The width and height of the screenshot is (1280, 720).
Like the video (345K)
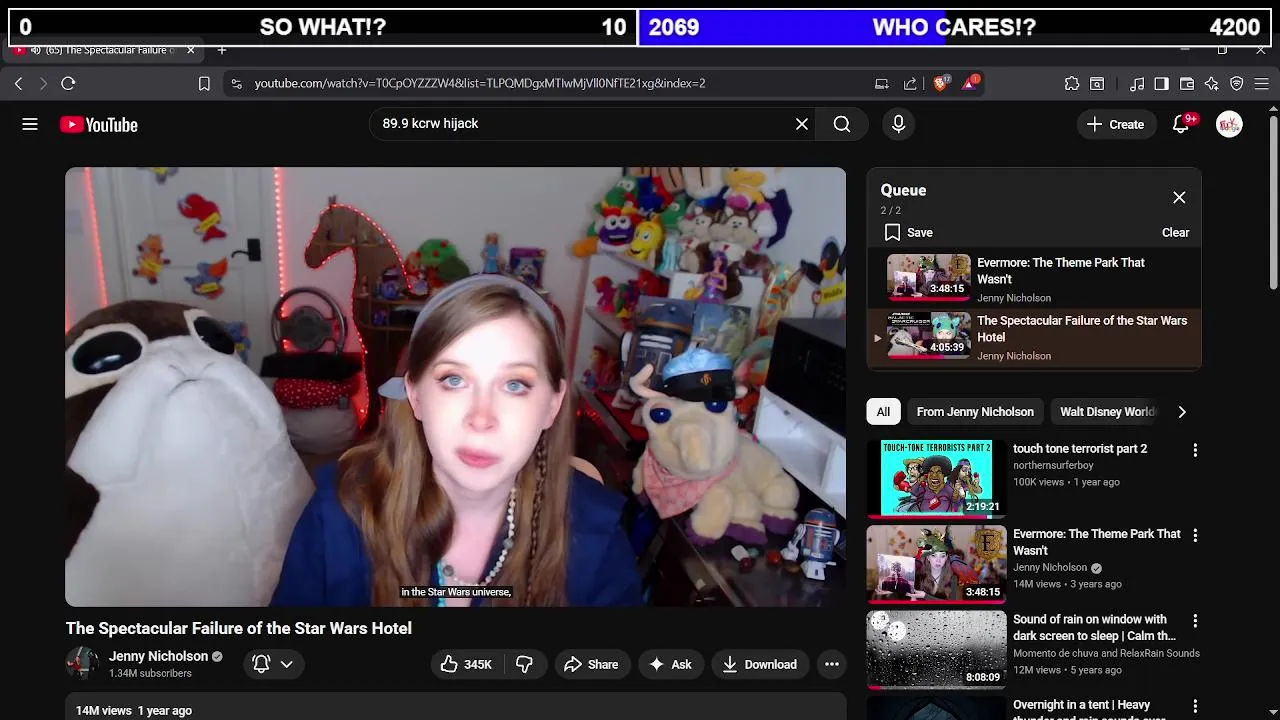[x=466, y=665]
